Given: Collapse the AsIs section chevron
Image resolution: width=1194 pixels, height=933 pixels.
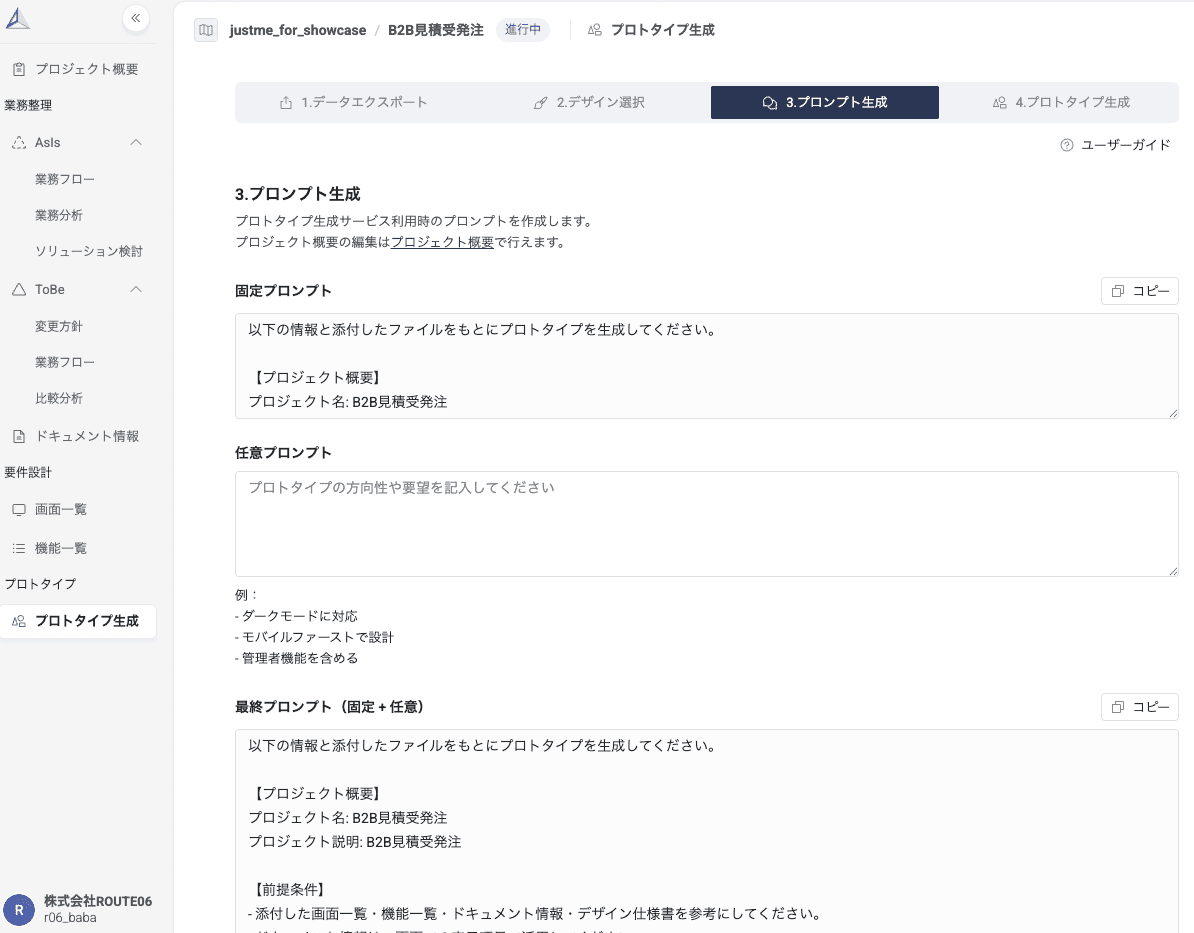Looking at the screenshot, I should point(137,143).
